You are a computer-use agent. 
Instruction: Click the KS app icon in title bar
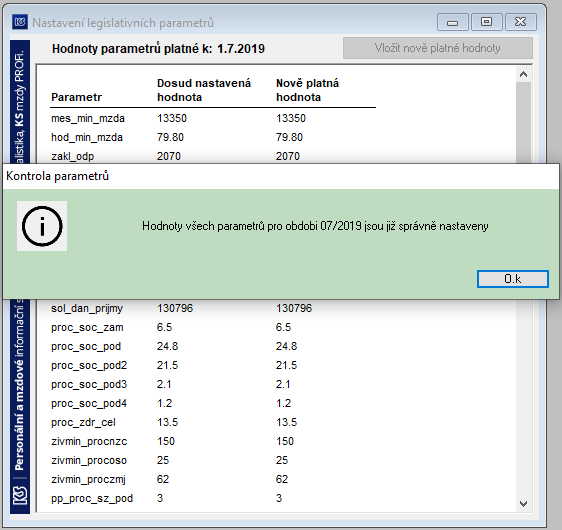tap(20, 22)
